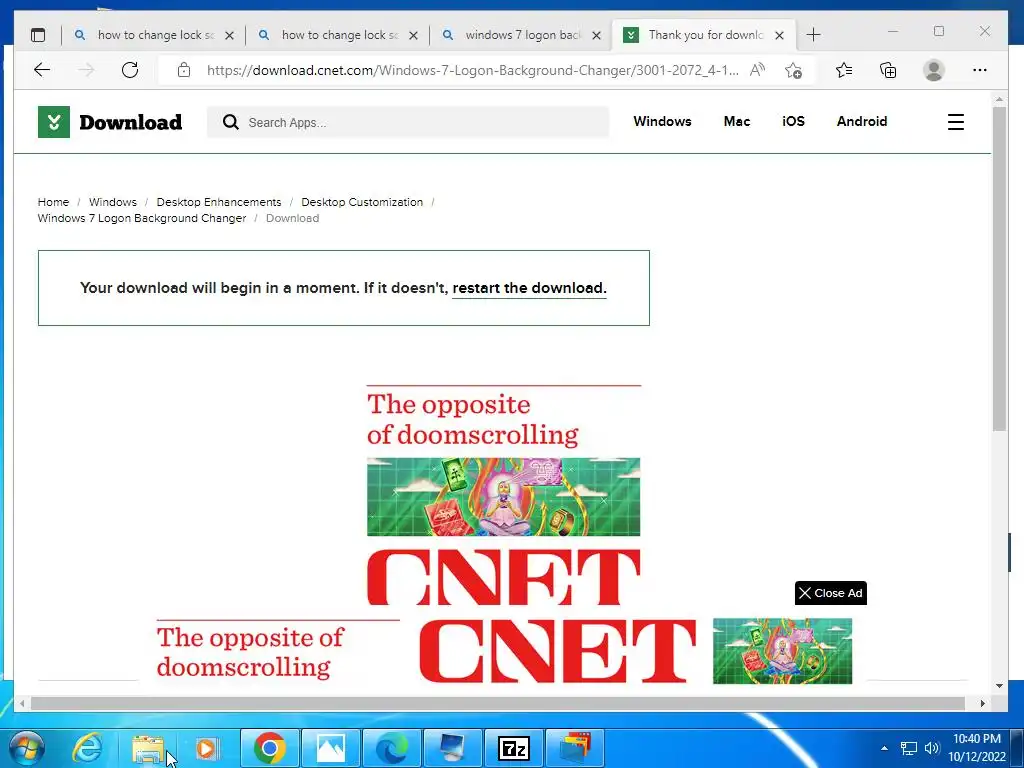Open the hamburger menu on the Download site
The image size is (1024, 768).
tap(955, 122)
